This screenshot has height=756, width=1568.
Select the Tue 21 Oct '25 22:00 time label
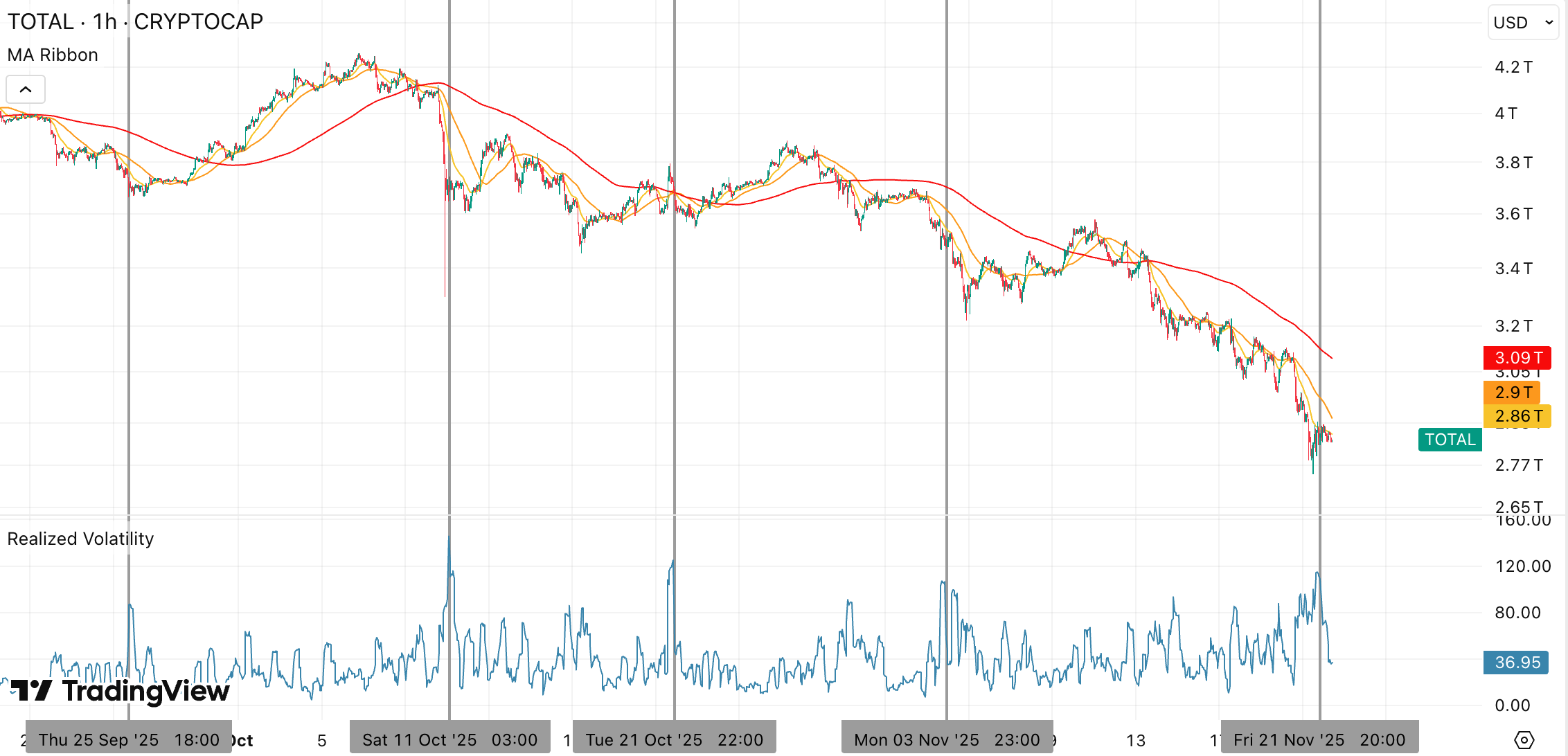pyautogui.click(x=674, y=740)
